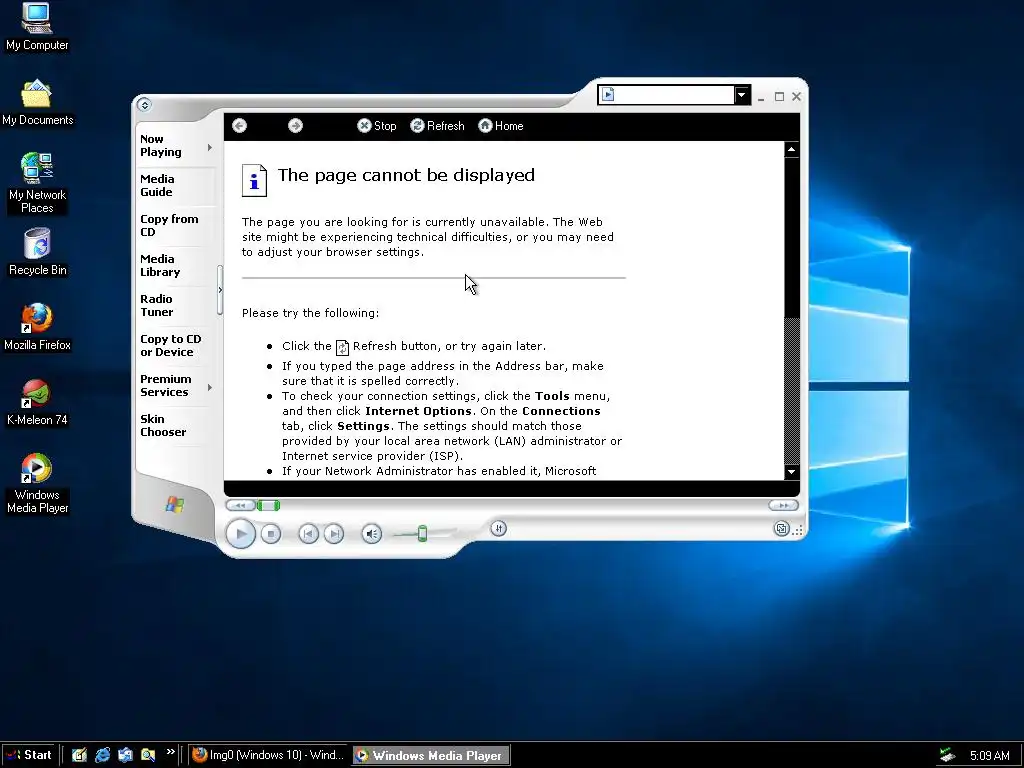Image resolution: width=1024 pixels, height=768 pixels.
Task: Open the Skin Chooser
Action: (x=163, y=425)
